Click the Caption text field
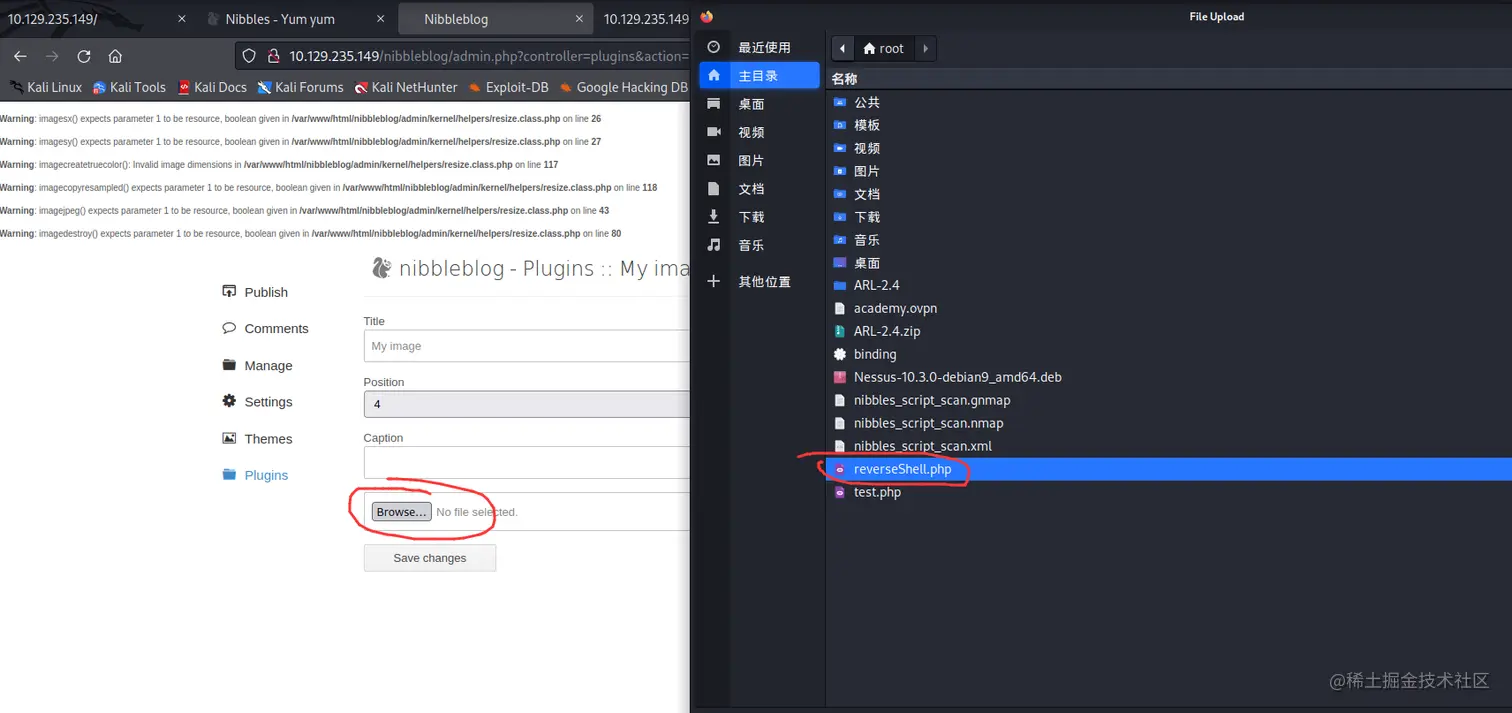The width and height of the screenshot is (1512, 713). pos(527,463)
